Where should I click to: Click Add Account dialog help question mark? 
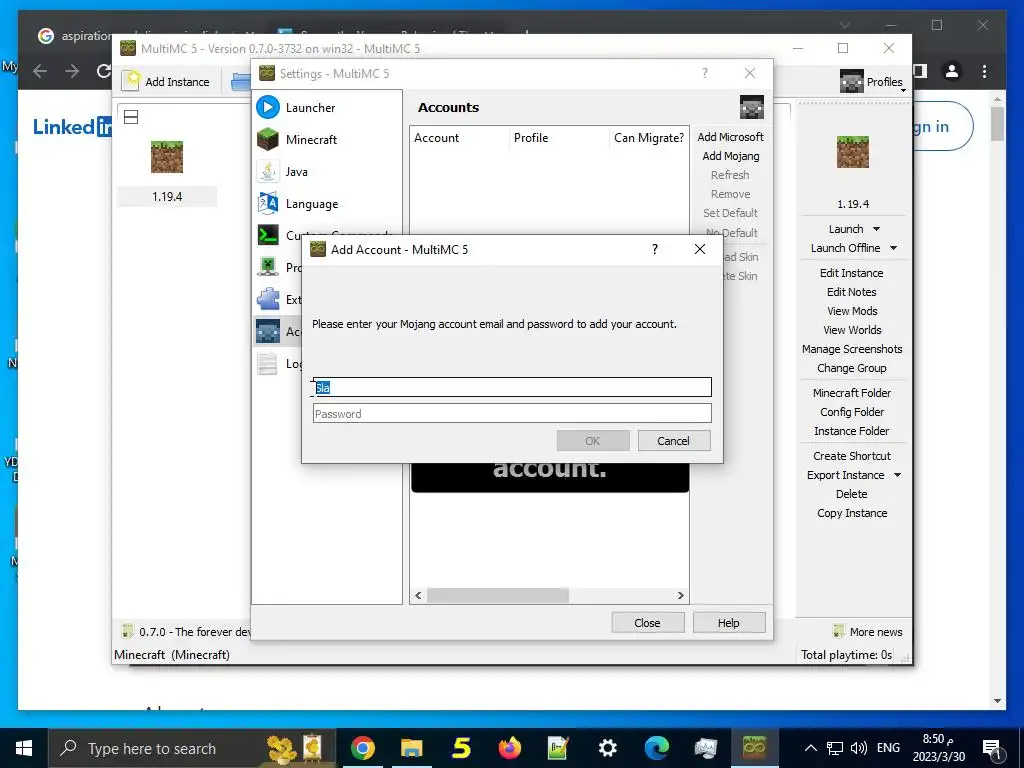[654, 249]
